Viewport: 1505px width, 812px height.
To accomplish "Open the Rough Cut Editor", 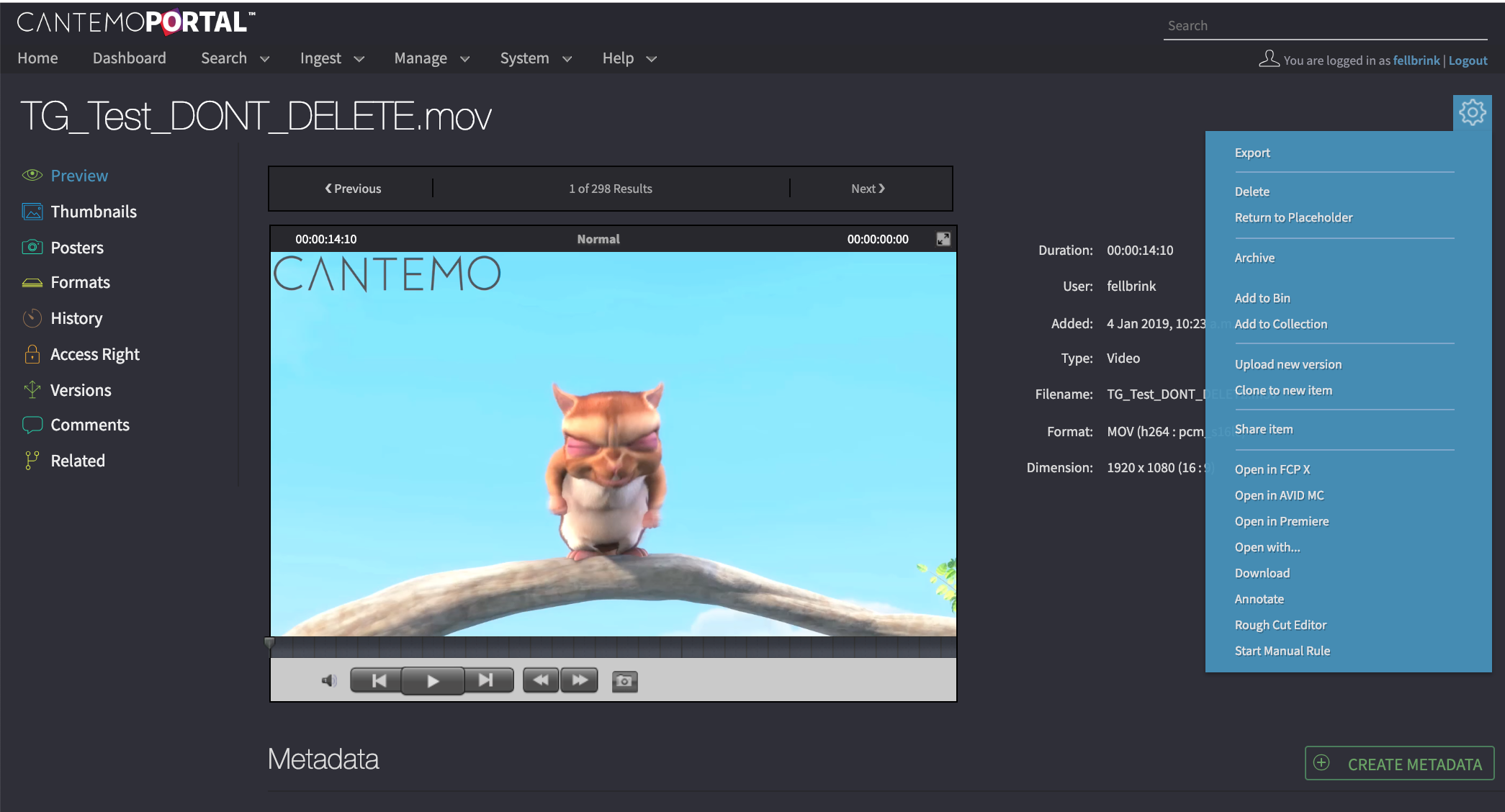I will coord(1280,625).
